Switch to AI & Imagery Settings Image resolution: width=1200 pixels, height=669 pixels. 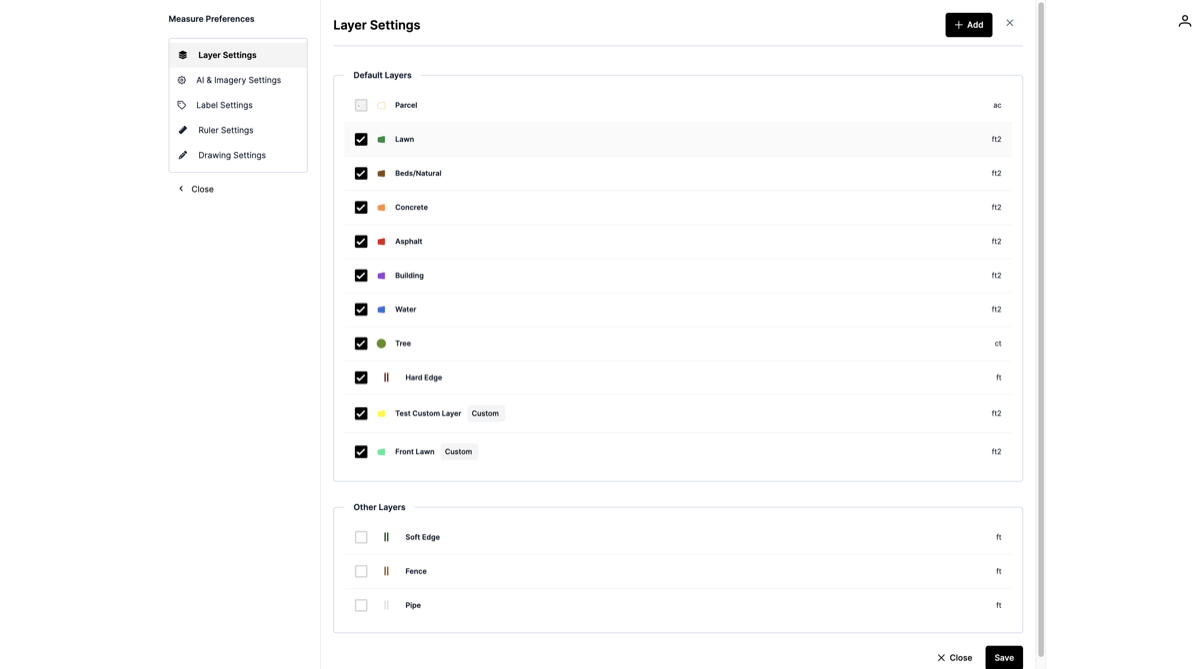coord(238,80)
